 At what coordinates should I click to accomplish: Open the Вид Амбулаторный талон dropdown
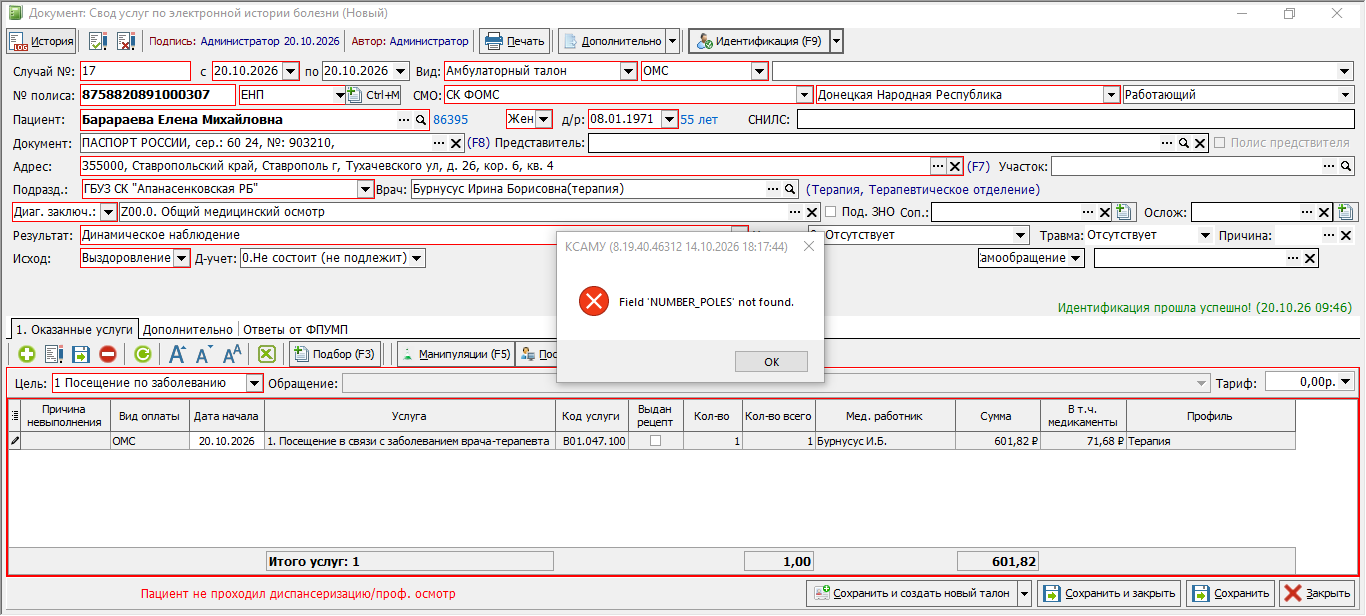(x=628, y=71)
